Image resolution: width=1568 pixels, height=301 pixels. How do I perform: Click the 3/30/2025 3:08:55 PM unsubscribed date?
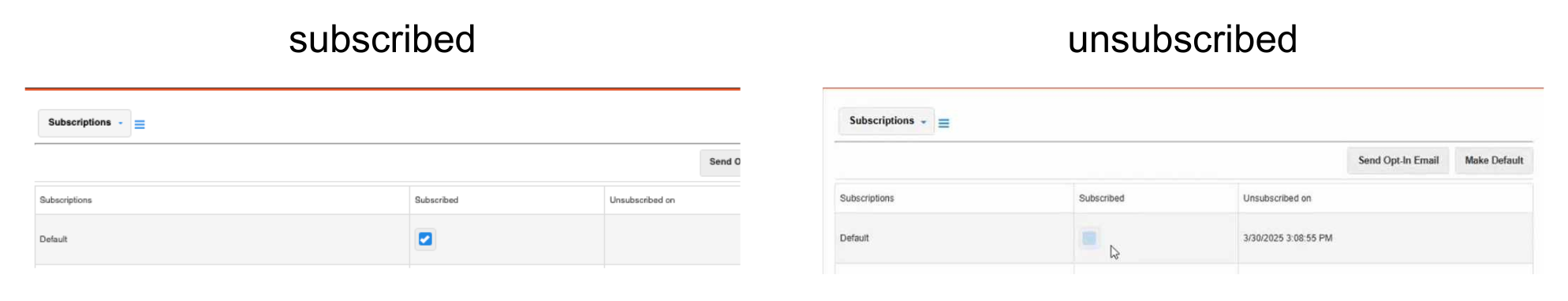1287,238
